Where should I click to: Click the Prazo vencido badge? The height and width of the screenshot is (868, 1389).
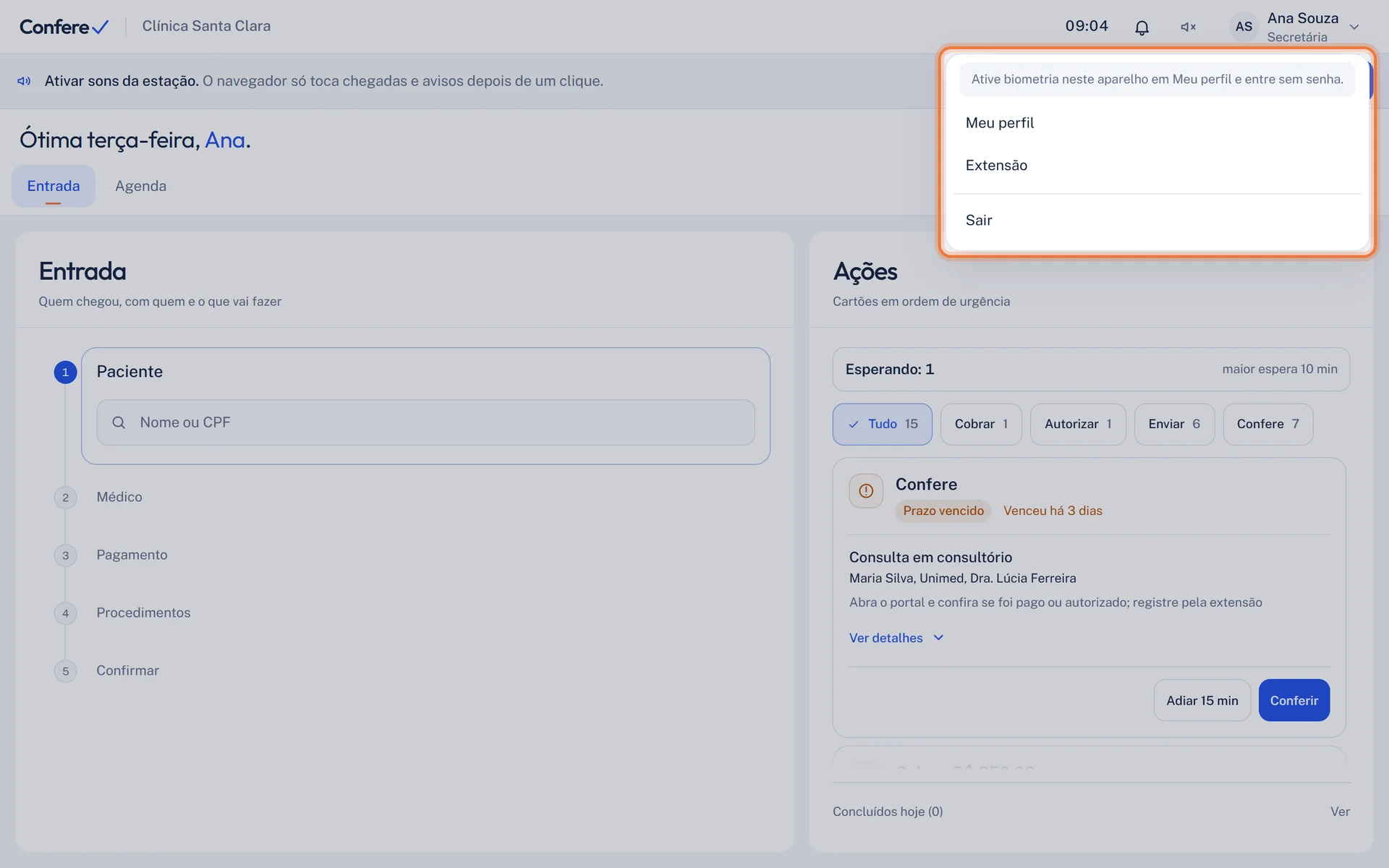click(x=943, y=511)
